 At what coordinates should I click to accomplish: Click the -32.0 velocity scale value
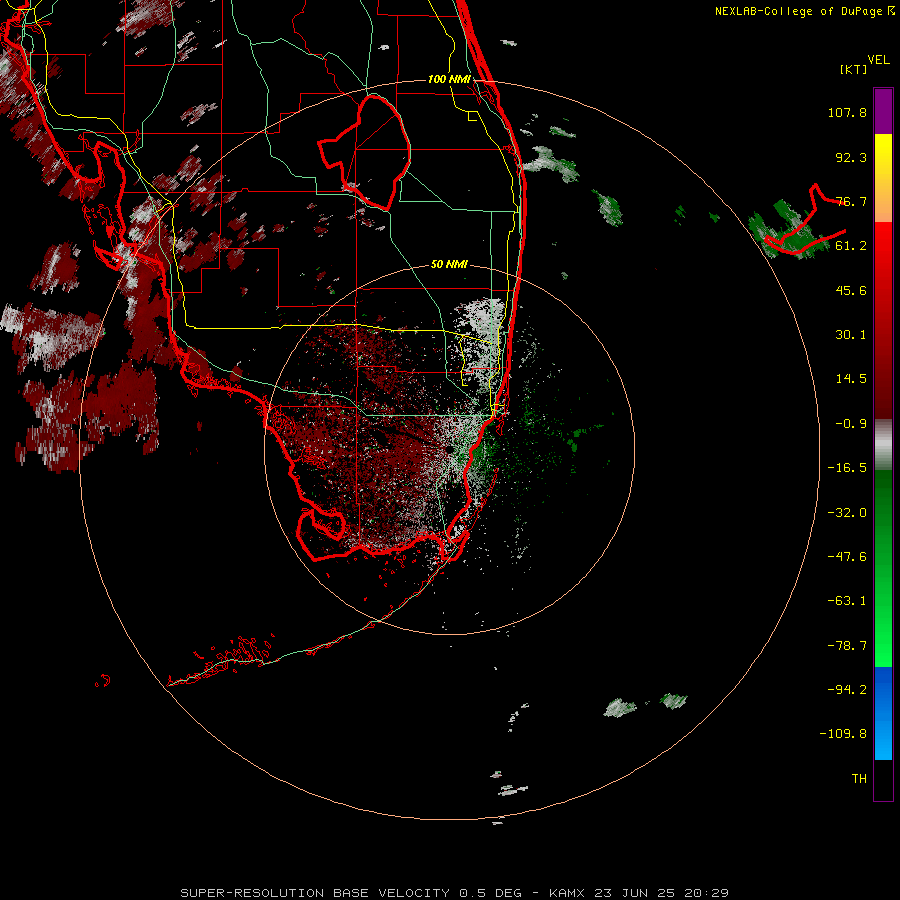847,513
